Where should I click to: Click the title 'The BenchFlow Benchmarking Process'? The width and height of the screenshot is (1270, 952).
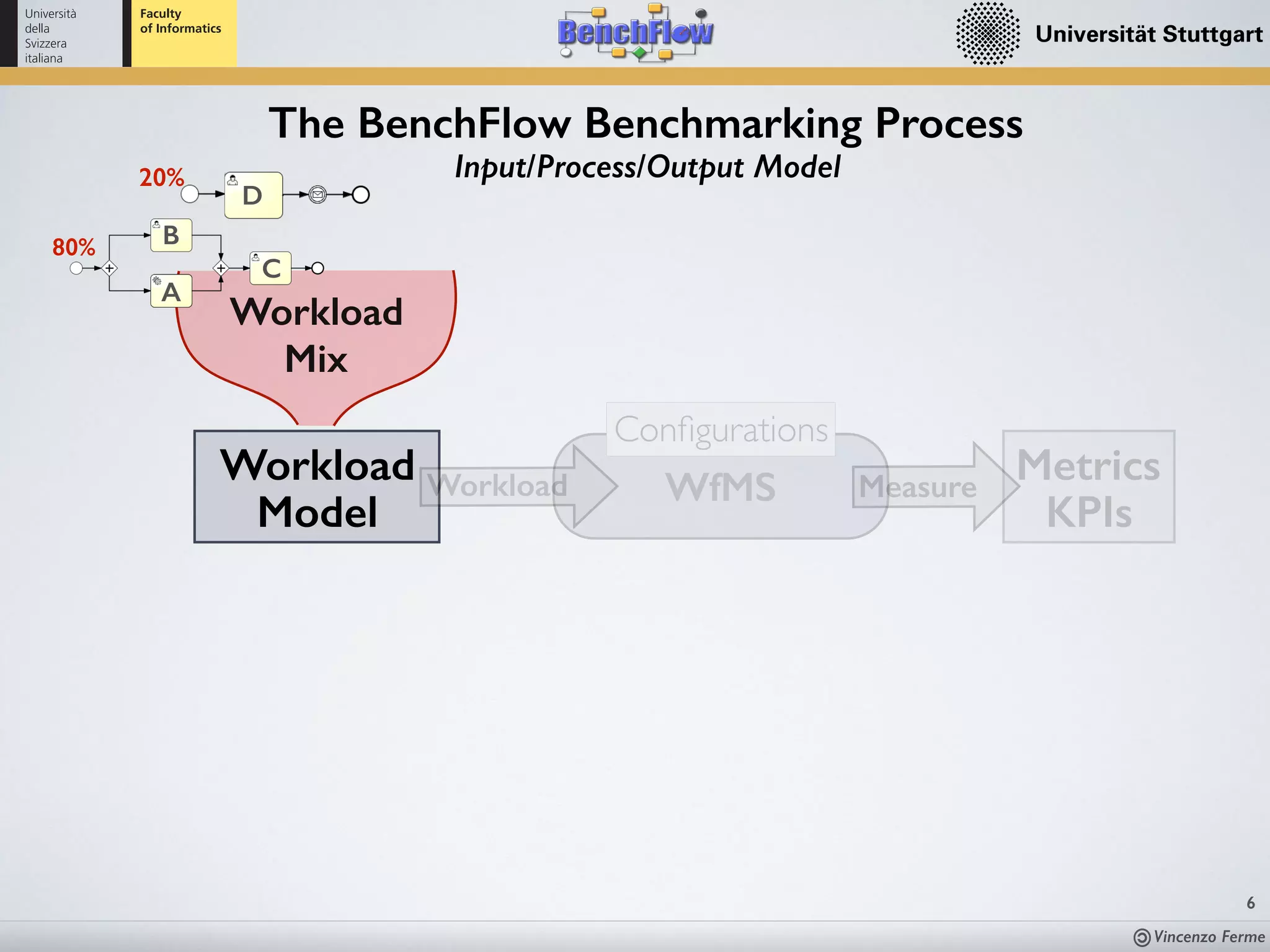(x=646, y=123)
